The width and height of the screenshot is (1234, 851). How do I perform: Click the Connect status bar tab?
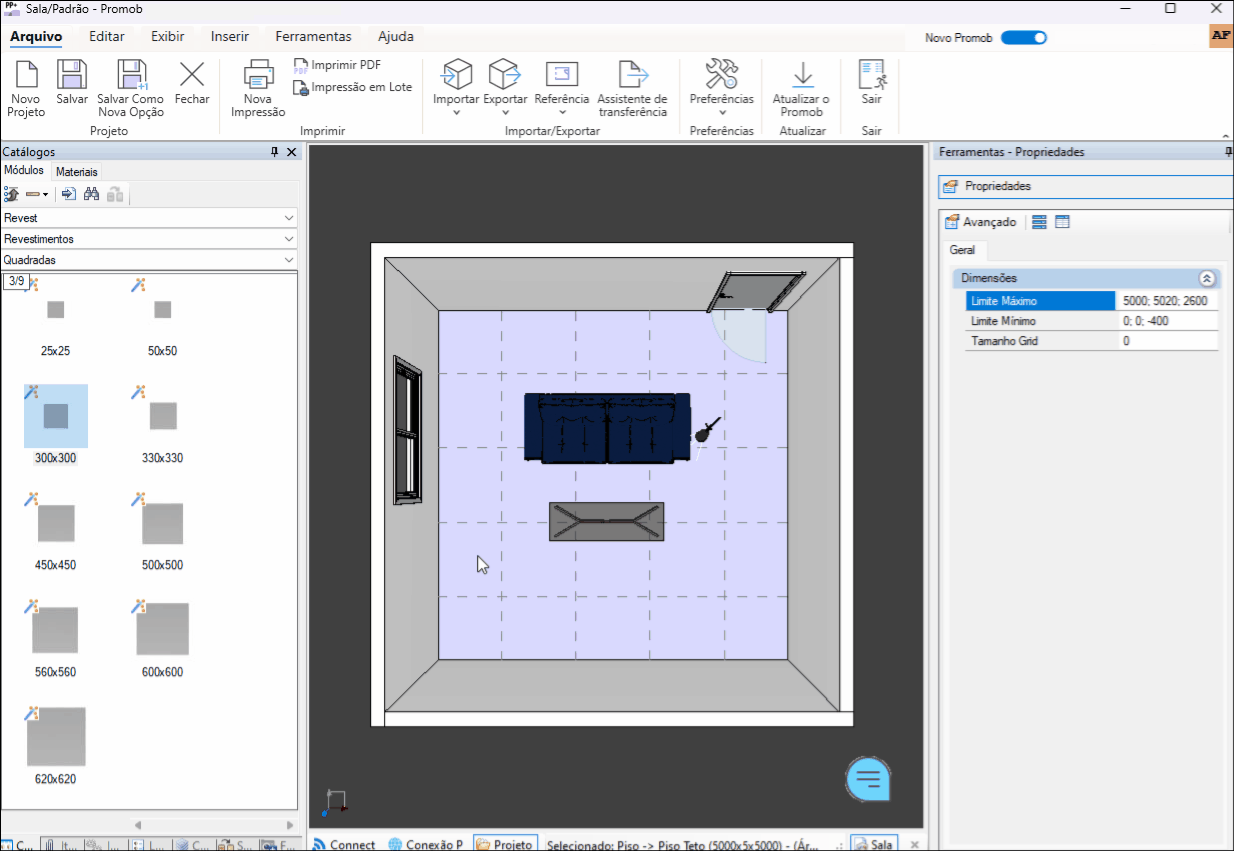point(344,844)
